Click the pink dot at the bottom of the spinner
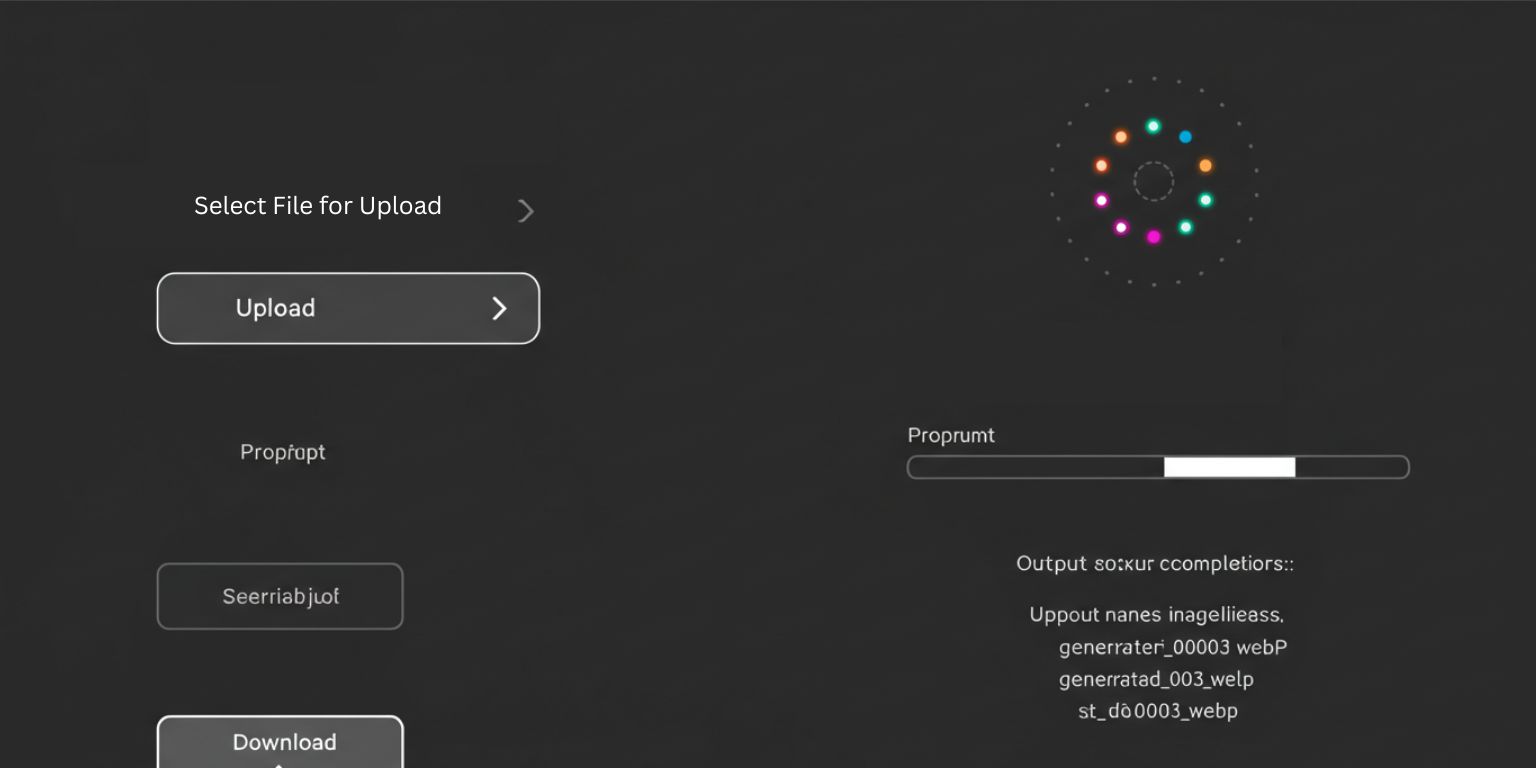1536x768 pixels. coord(1153,237)
